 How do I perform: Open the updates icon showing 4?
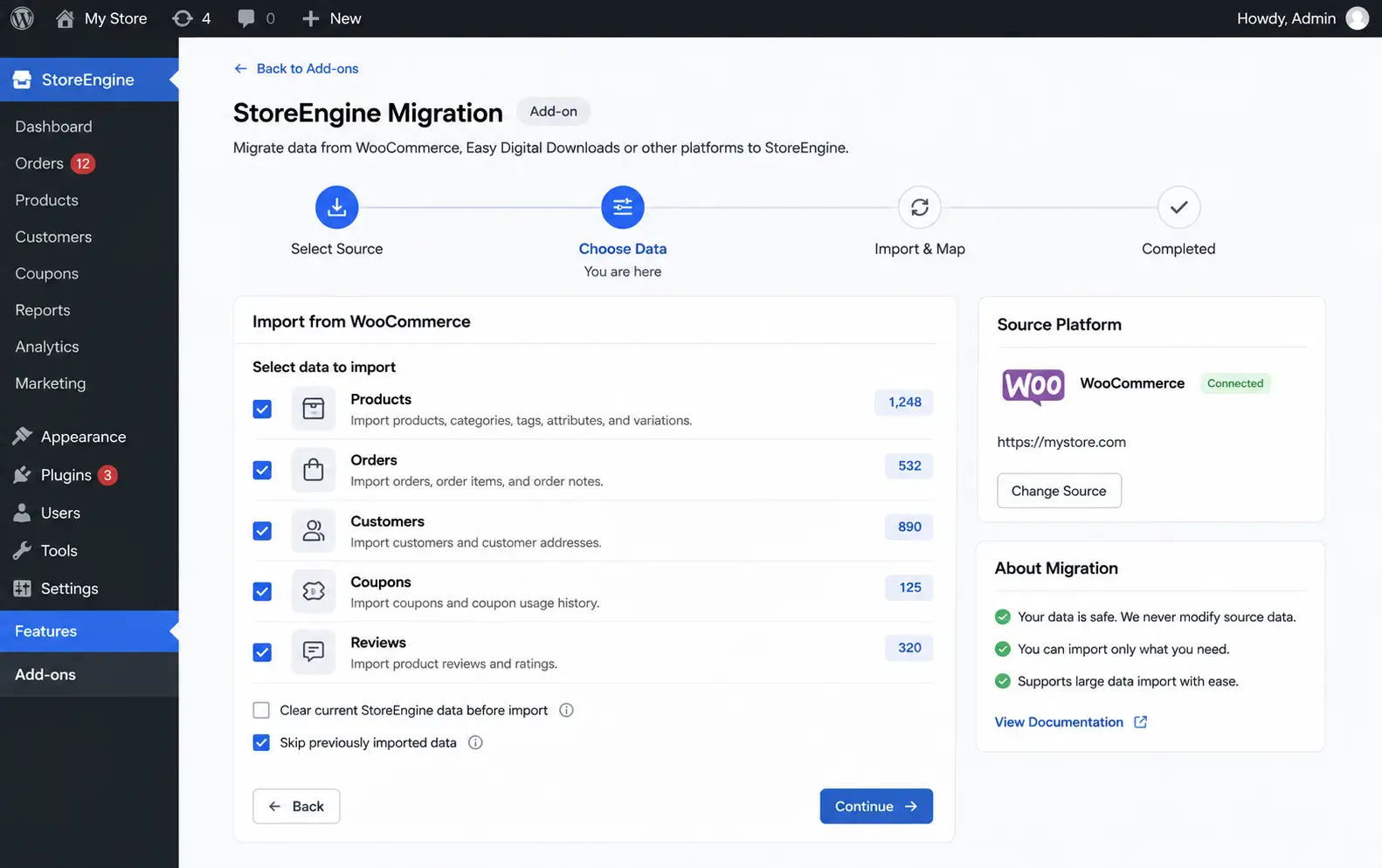point(183,18)
